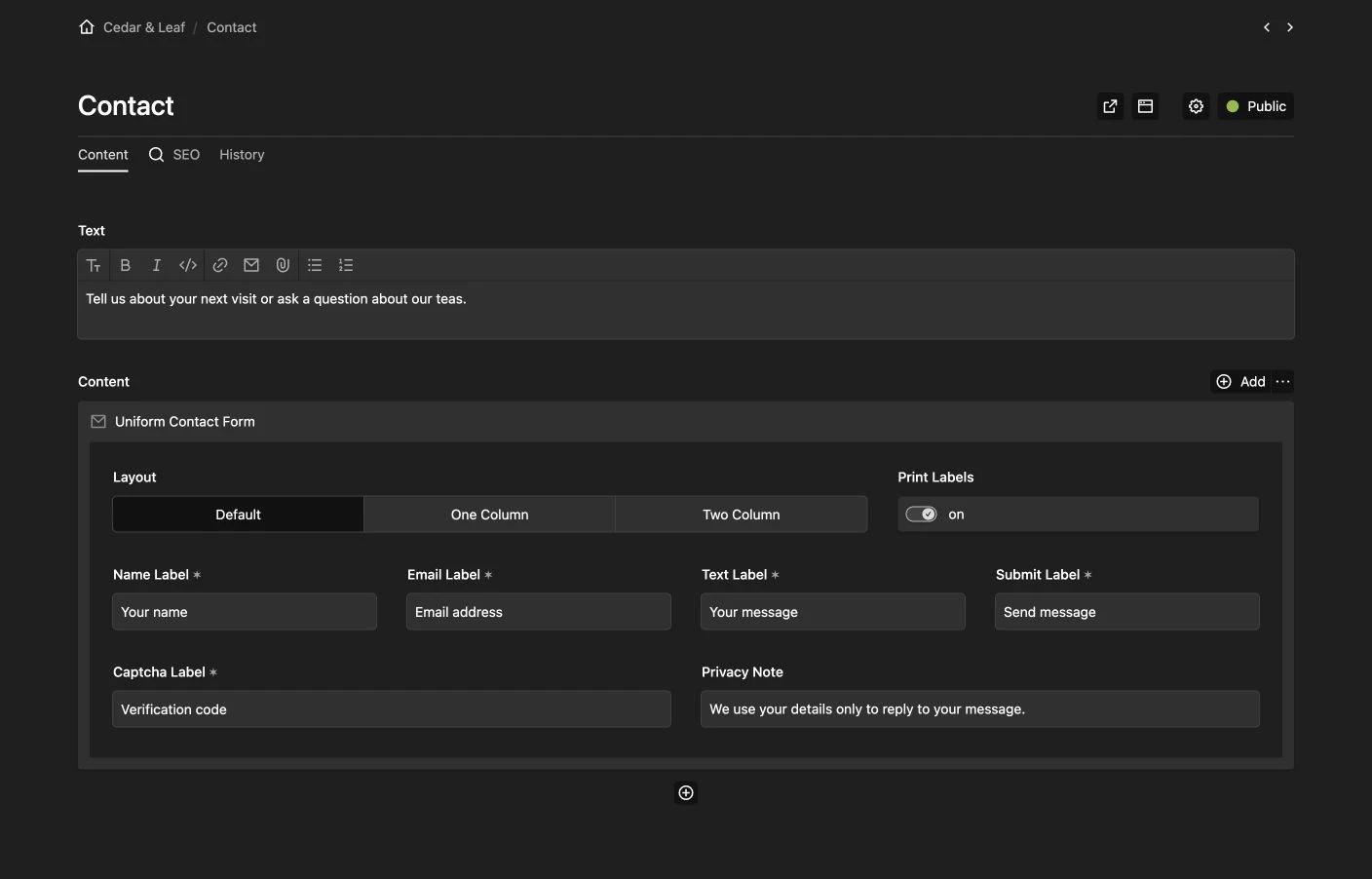
Task: Click the Layout field label
Action: click(x=134, y=478)
